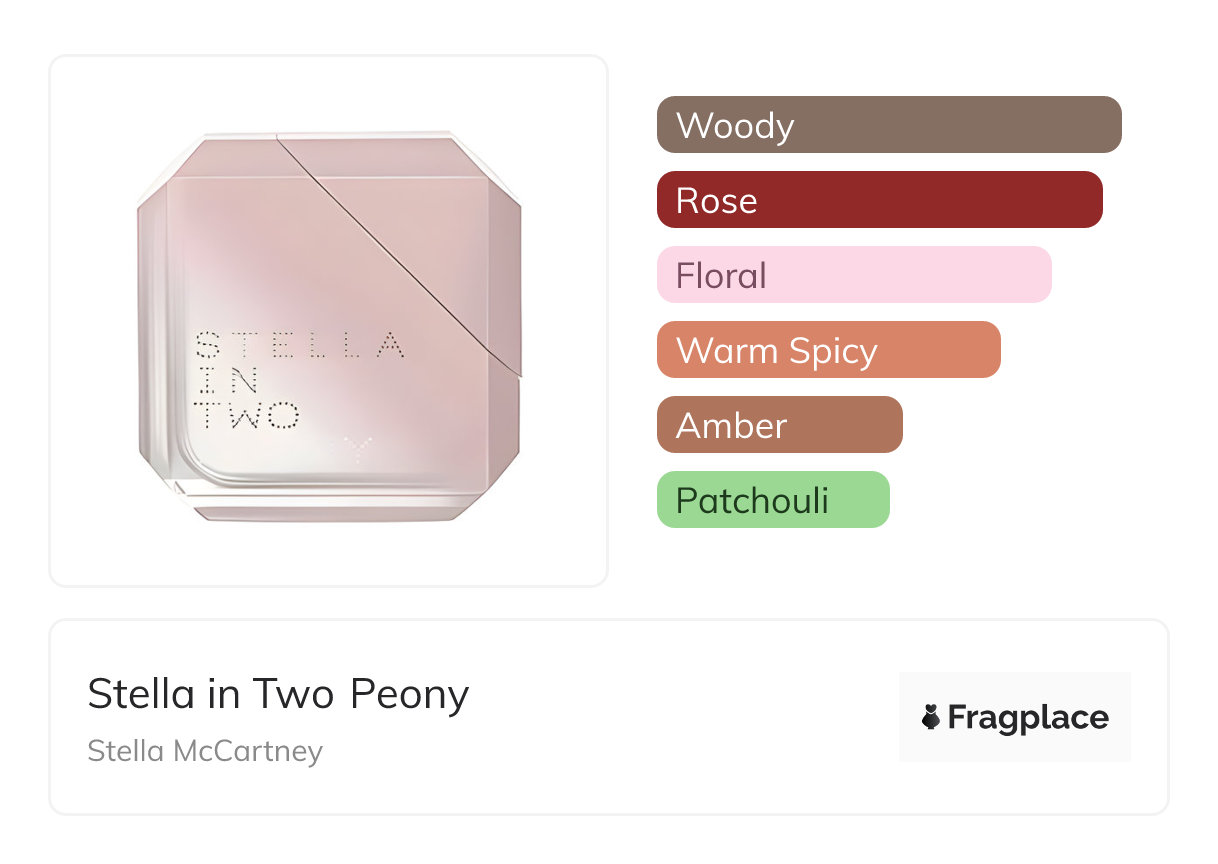1218x864 pixels.
Task: Click the bottle's bottom base edge
Action: click(x=330, y=512)
